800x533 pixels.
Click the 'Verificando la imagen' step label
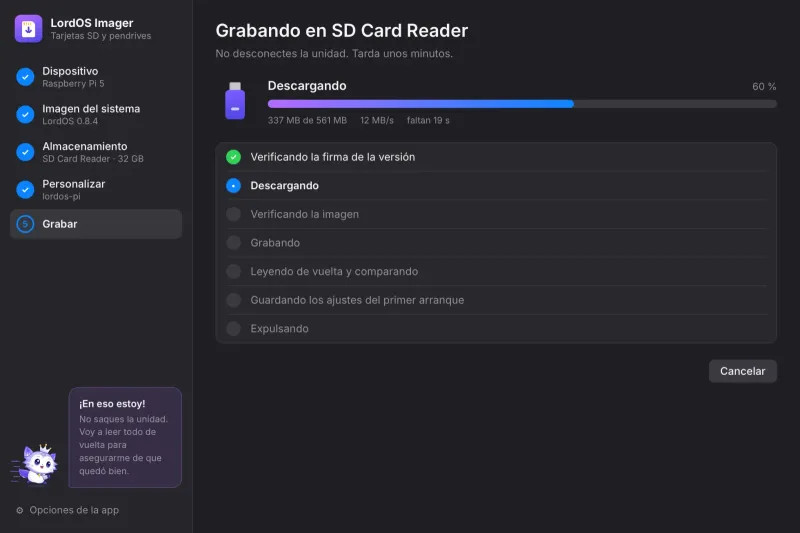click(305, 214)
